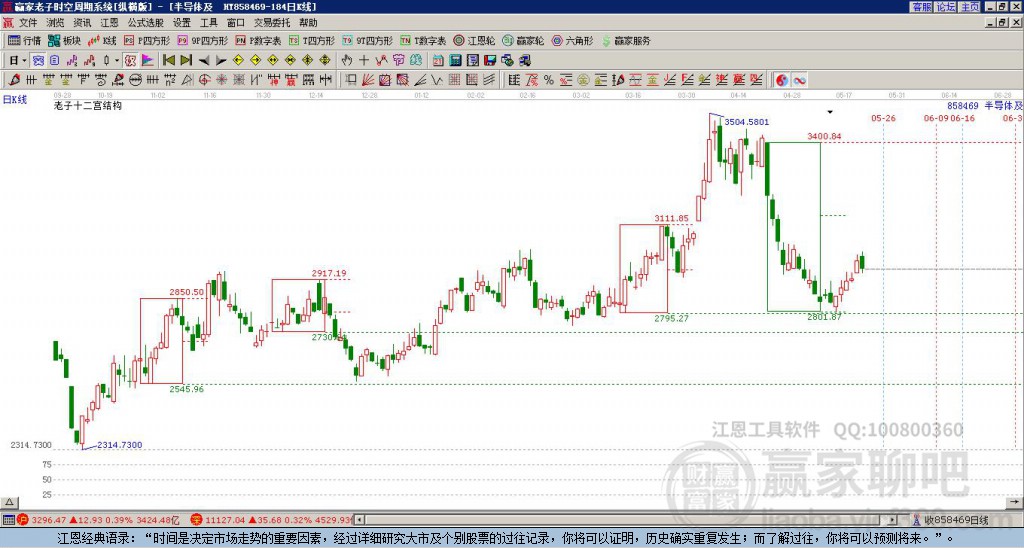Open the calculator tool
The width and height of the screenshot is (1024, 548).
click(x=455, y=61)
